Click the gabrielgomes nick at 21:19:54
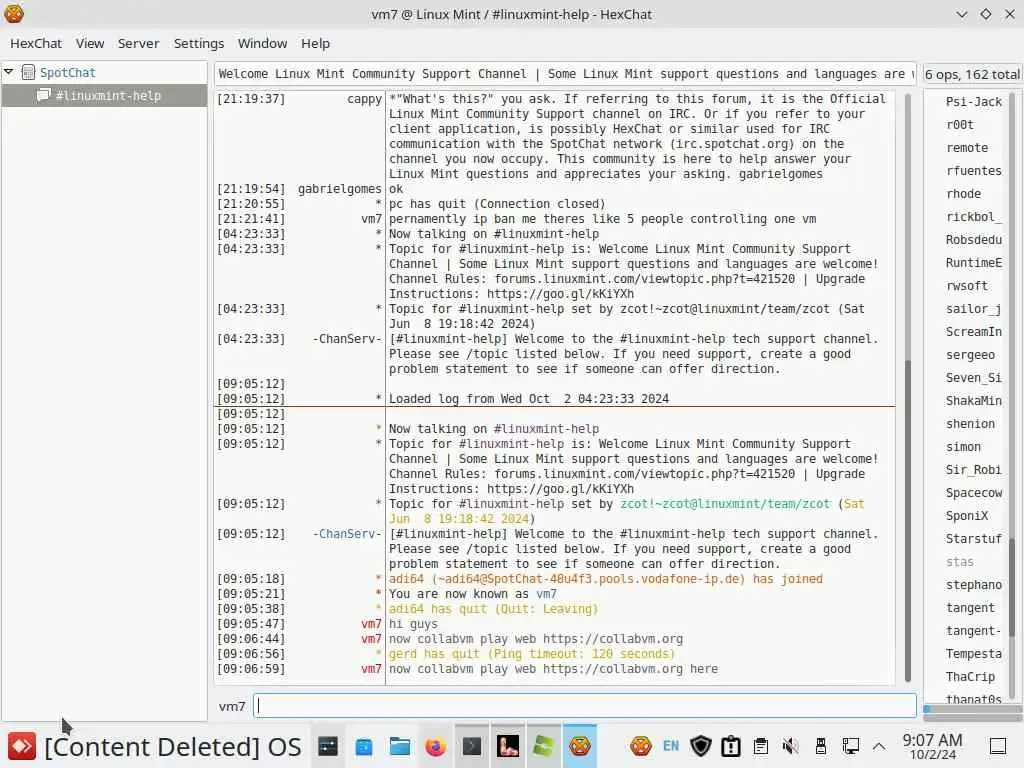Image resolution: width=1024 pixels, height=768 pixels. point(340,189)
